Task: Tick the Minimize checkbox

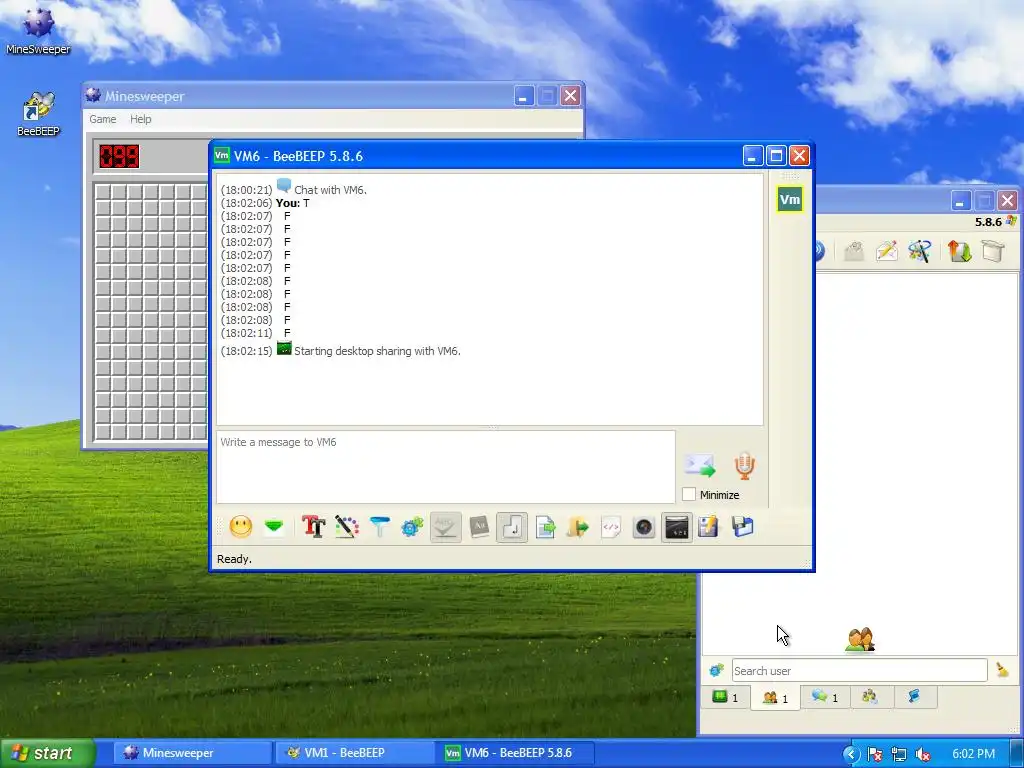Action: point(689,494)
